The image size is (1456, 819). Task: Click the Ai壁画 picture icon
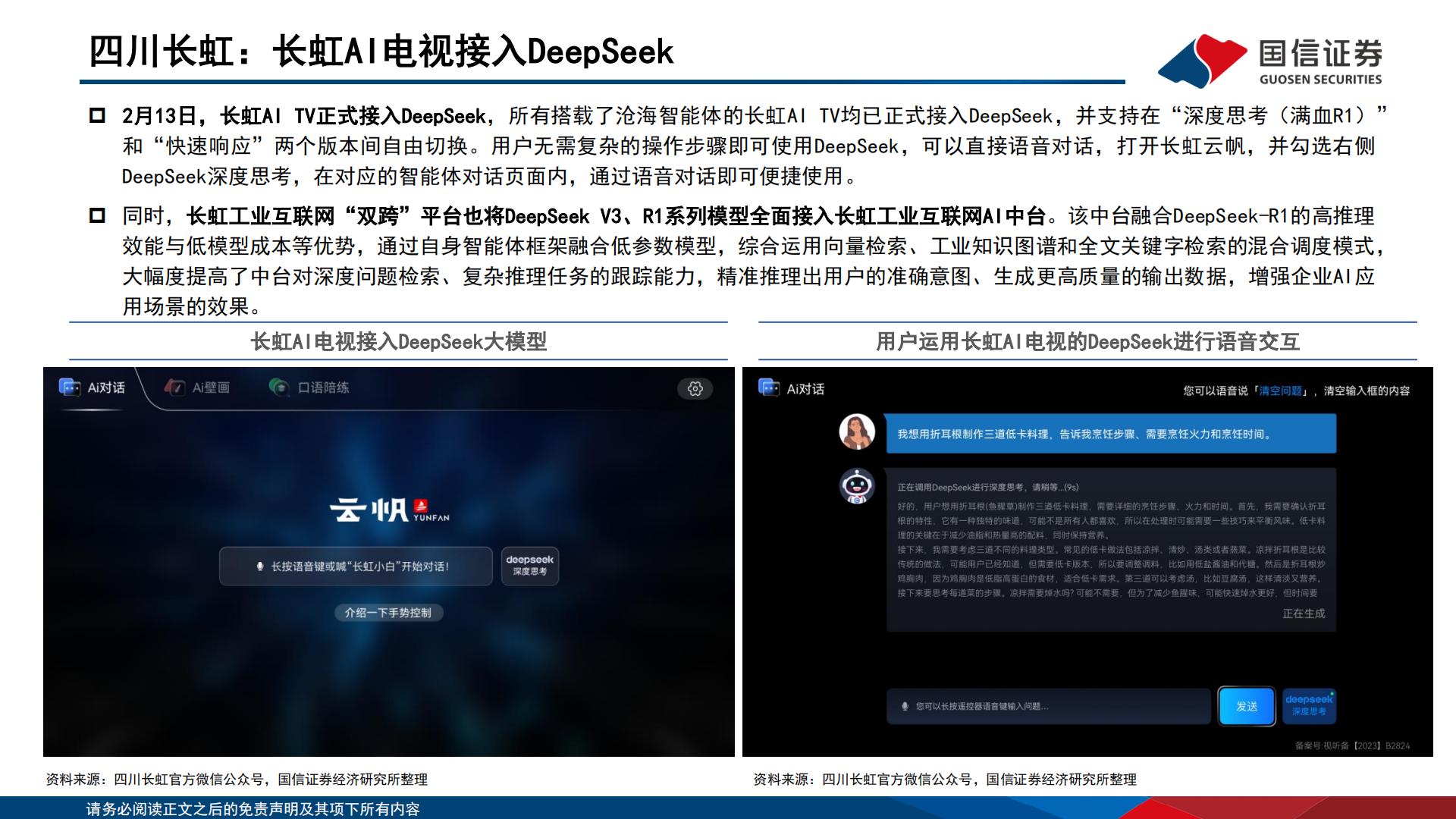(174, 388)
